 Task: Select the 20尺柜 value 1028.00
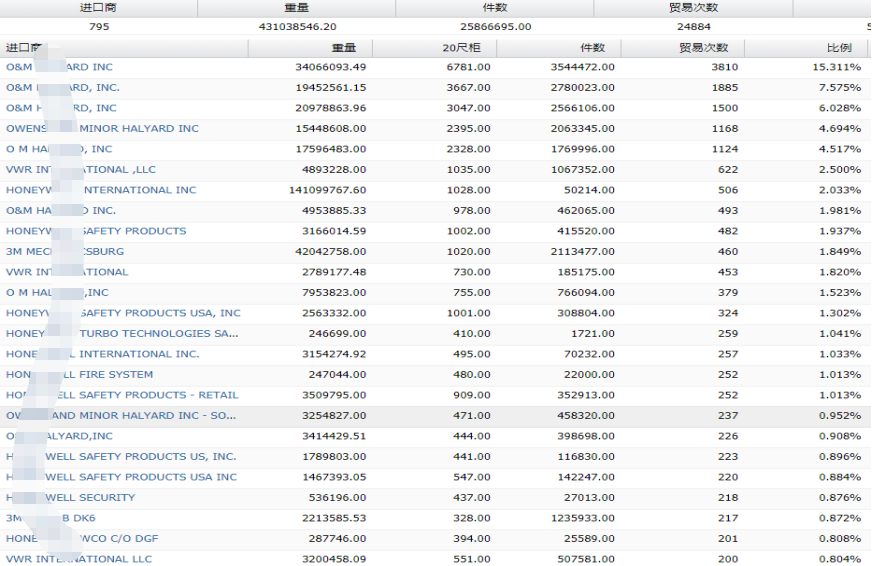point(468,190)
